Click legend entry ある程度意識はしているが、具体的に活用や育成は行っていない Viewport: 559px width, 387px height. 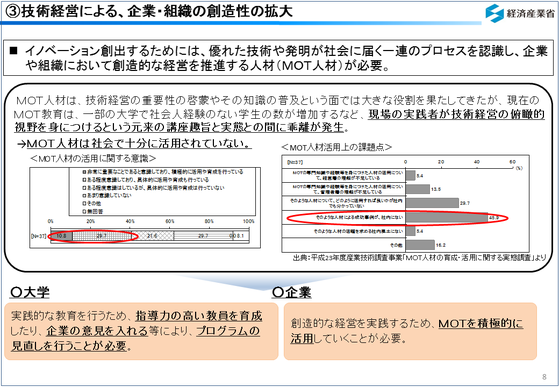pos(153,187)
